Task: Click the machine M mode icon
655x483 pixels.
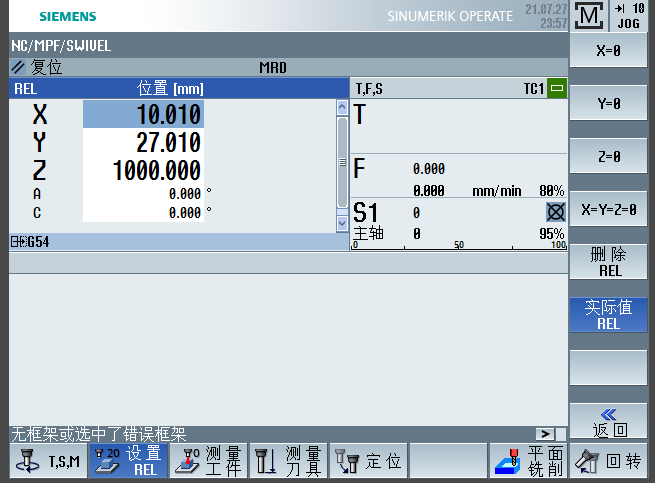Action: coord(589,16)
